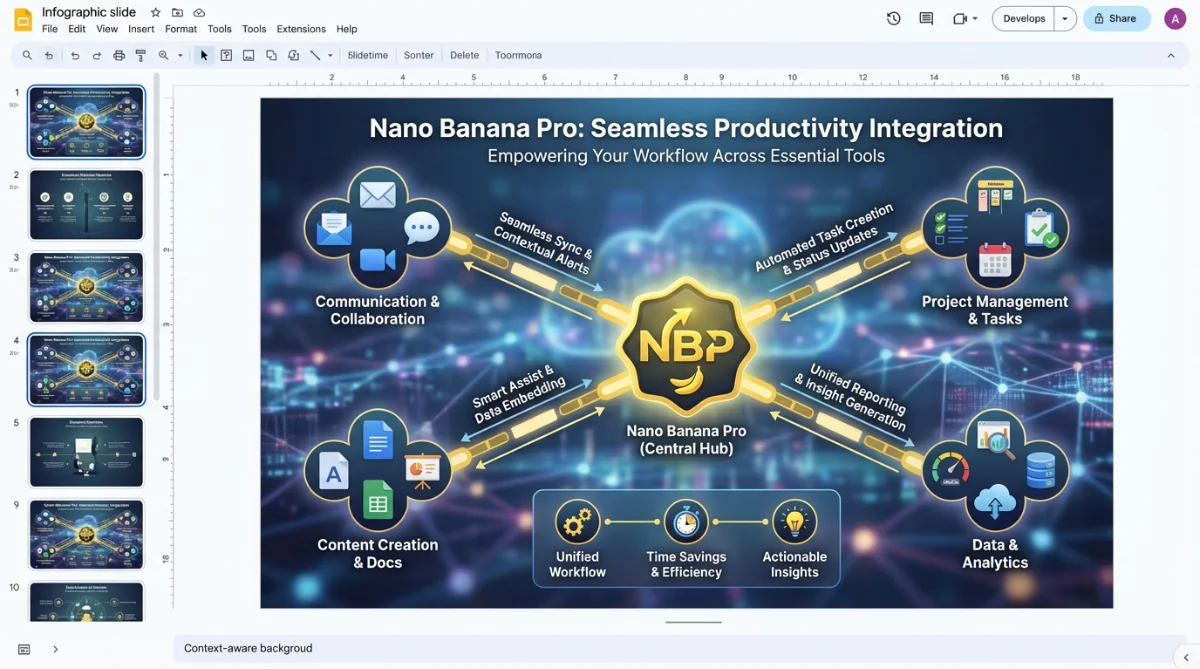
Task: Expand the zoom level dropdown arrow
Action: [180, 56]
